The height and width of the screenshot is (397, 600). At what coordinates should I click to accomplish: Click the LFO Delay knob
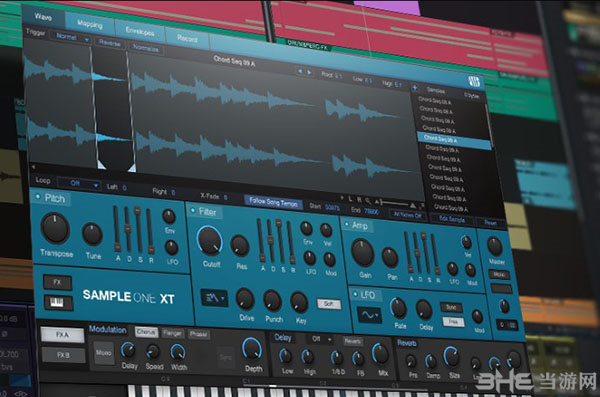[x=424, y=310]
